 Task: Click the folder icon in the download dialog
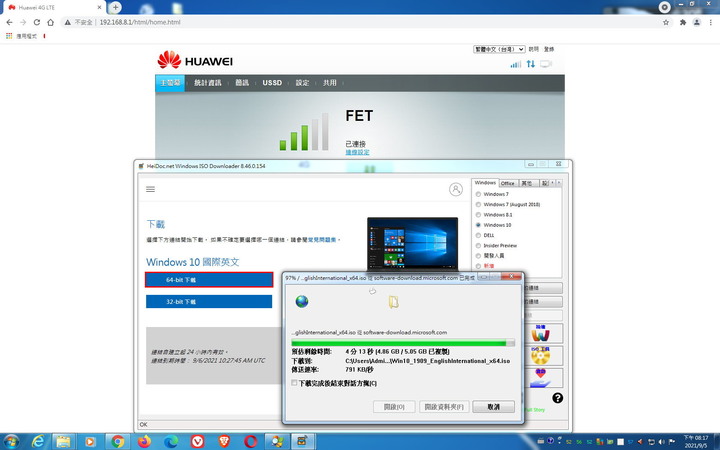(394, 302)
